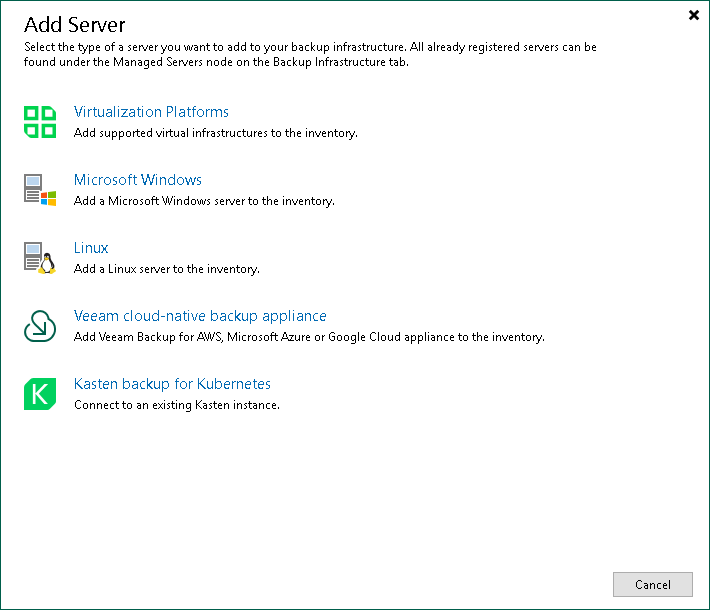
Task: Click the Linux penguin server icon
Action: coord(40,258)
